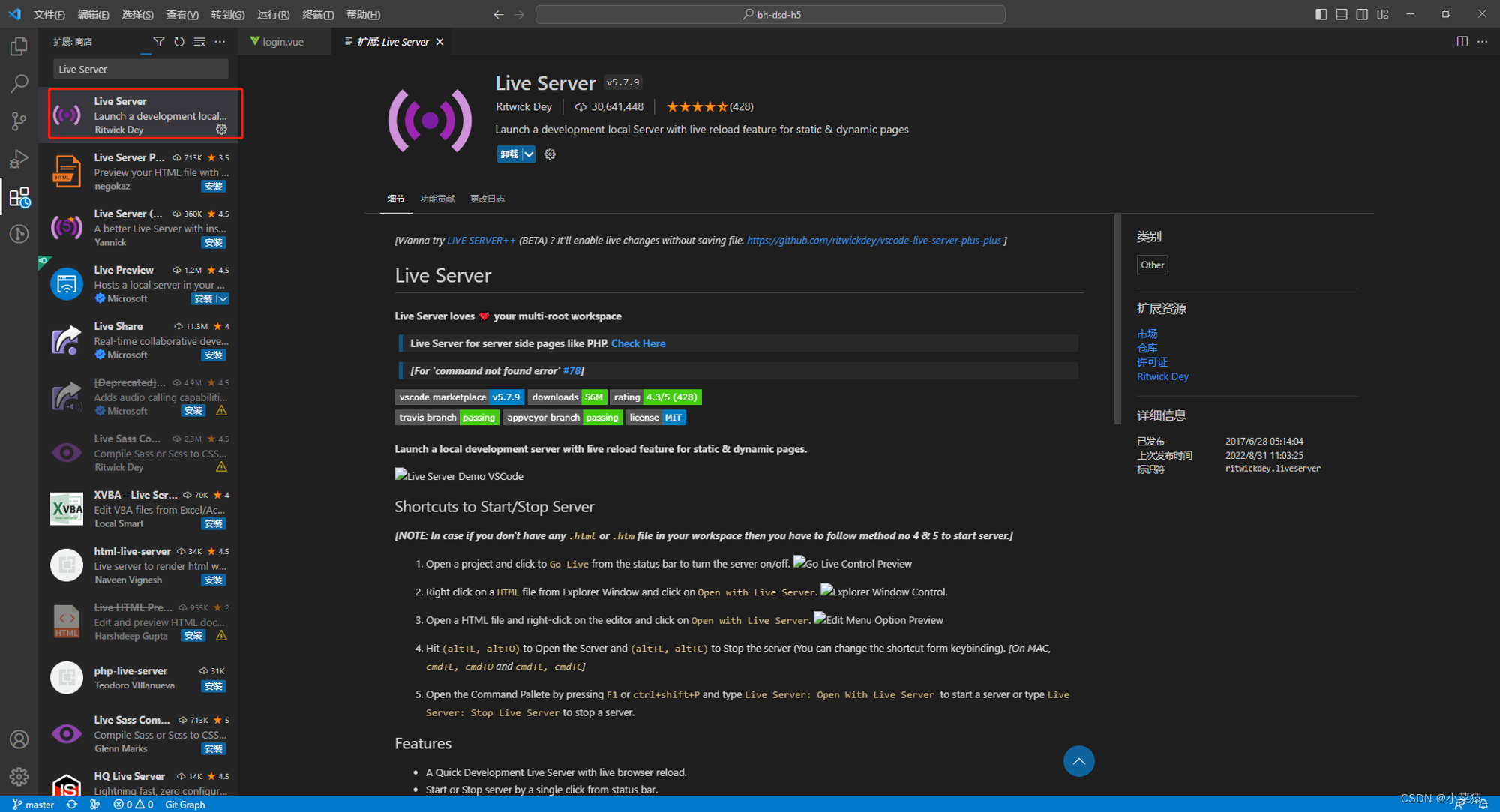Viewport: 1500px width, 812px height.
Task: Open the extensions panel more actions menu
Action: [x=220, y=42]
